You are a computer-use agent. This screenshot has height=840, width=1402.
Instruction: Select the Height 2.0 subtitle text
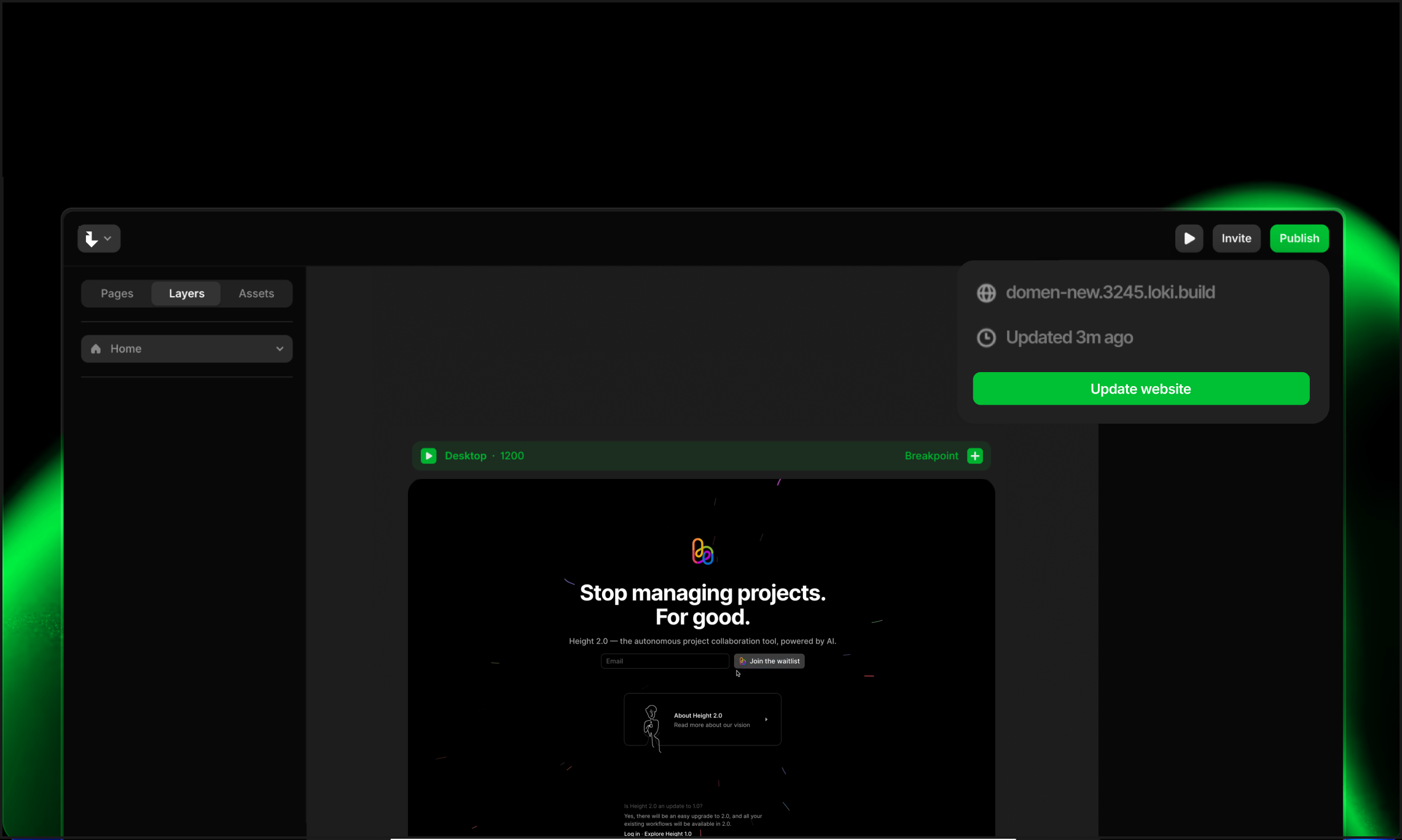(702, 641)
